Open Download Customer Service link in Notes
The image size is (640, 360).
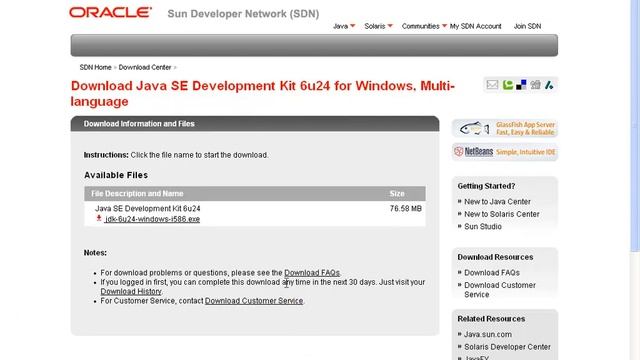[254, 301]
